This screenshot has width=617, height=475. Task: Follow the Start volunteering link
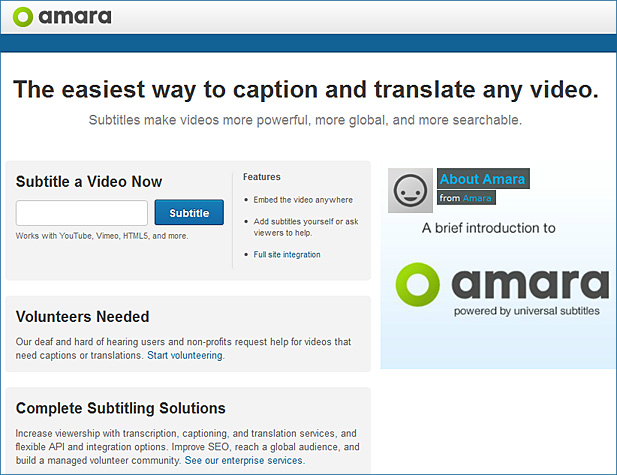[x=185, y=355]
